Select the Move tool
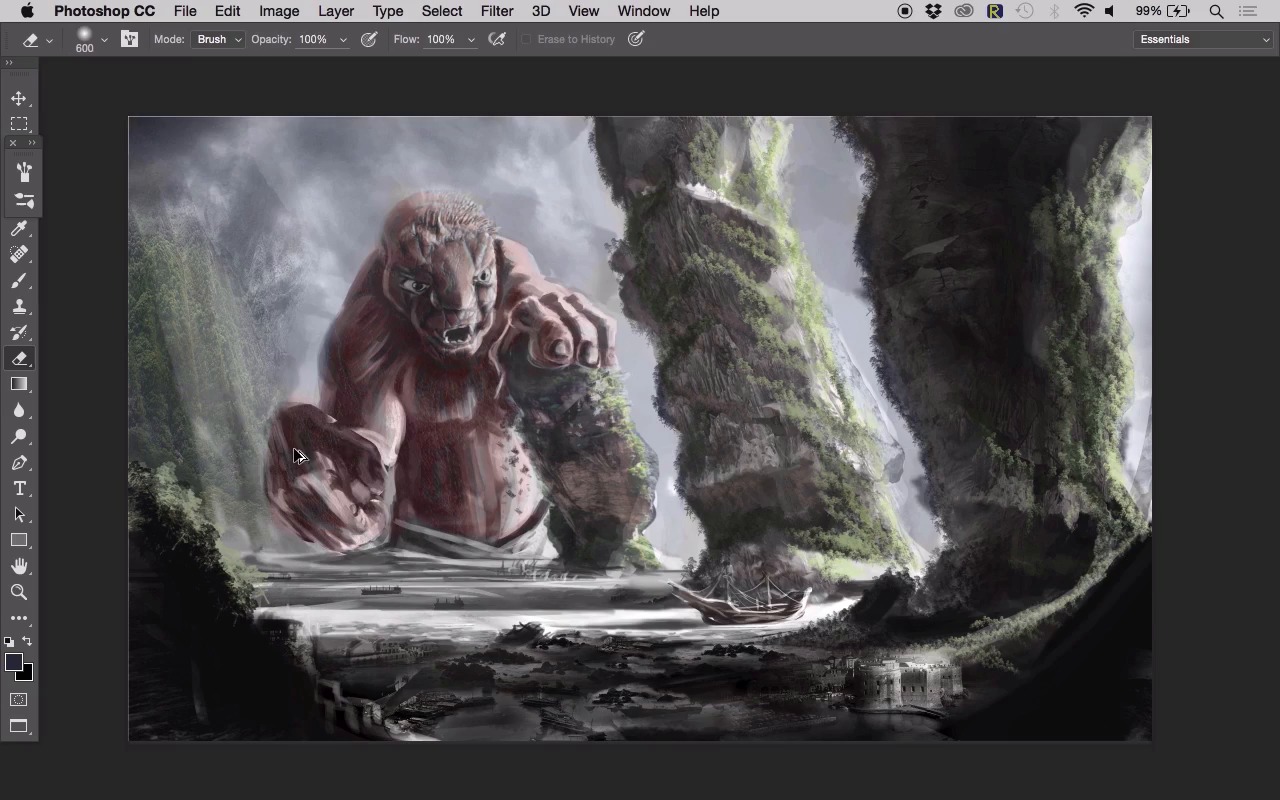 click(x=19, y=98)
